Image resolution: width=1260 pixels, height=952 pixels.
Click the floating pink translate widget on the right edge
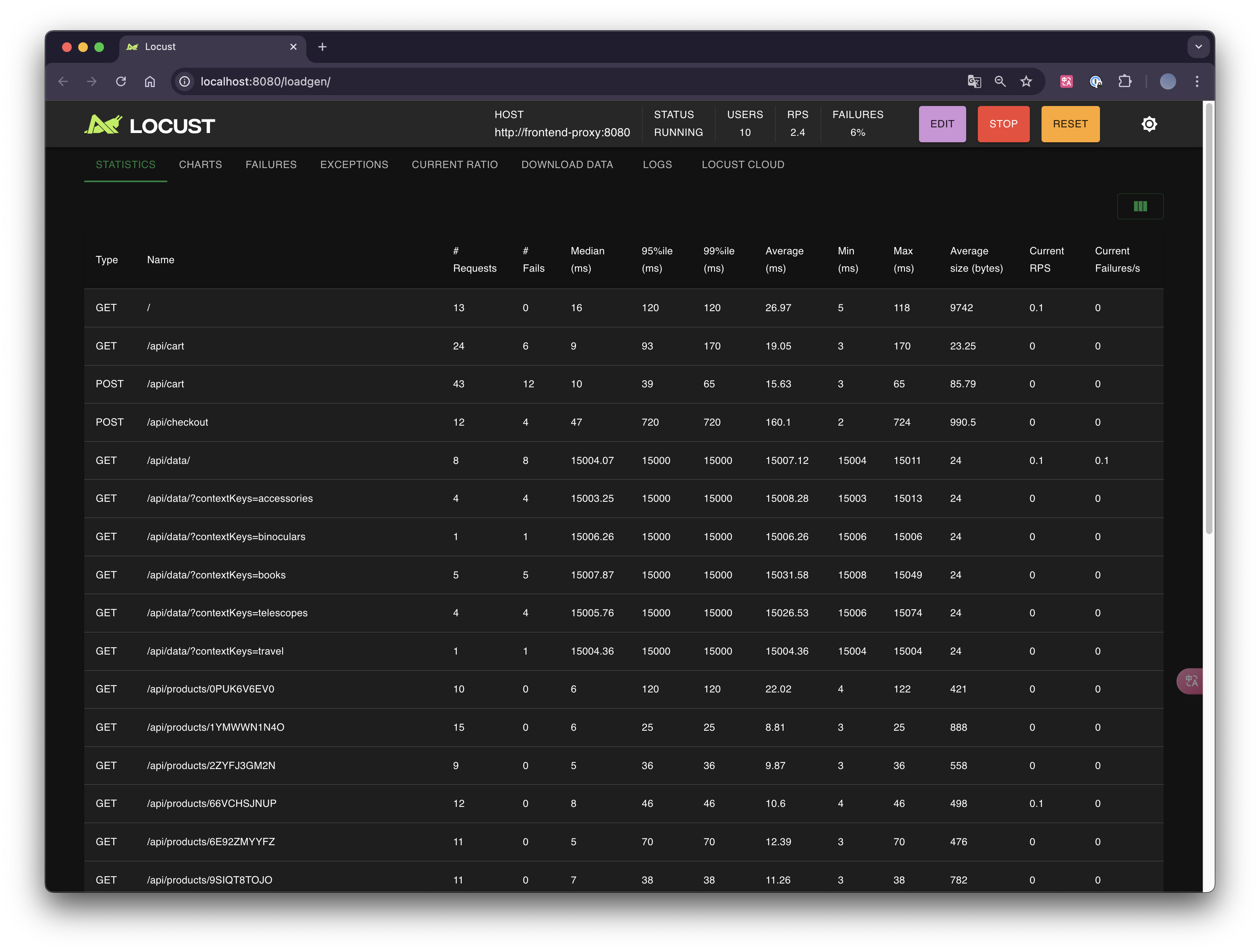point(1191,681)
